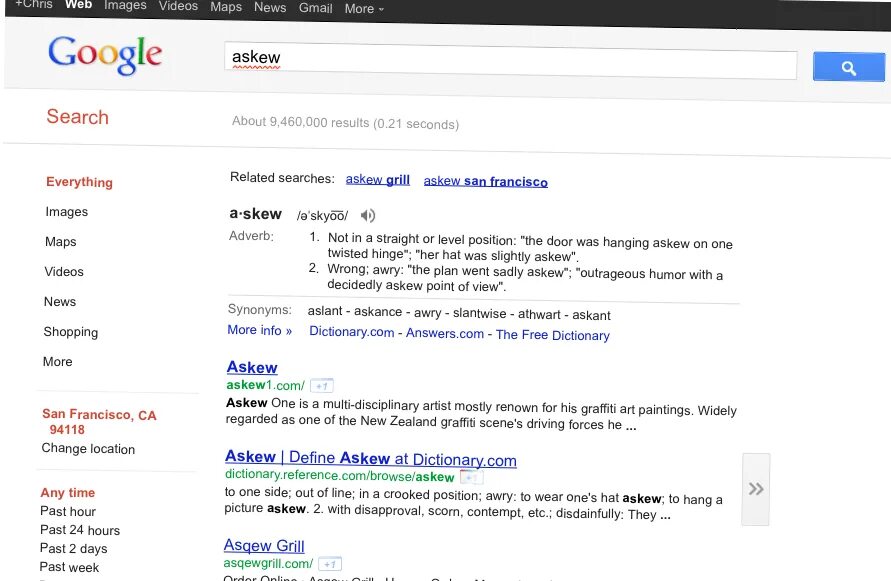Open Maps in the top bar
891x581 pixels.
click(x=226, y=7)
